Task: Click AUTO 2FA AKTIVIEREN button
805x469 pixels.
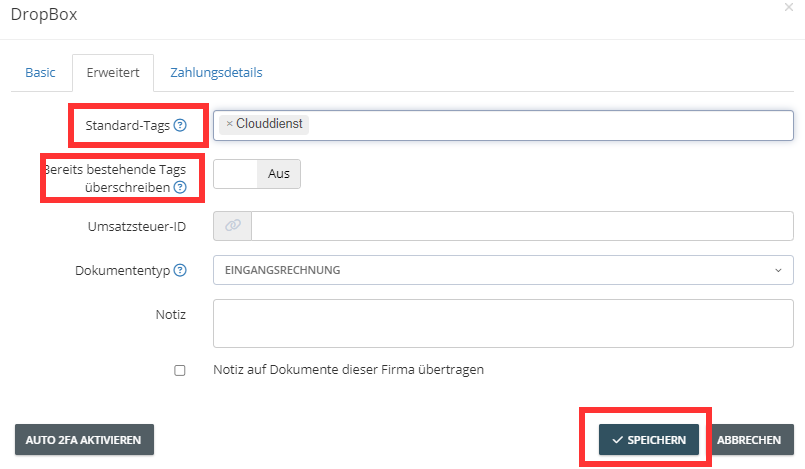Action: [84, 440]
